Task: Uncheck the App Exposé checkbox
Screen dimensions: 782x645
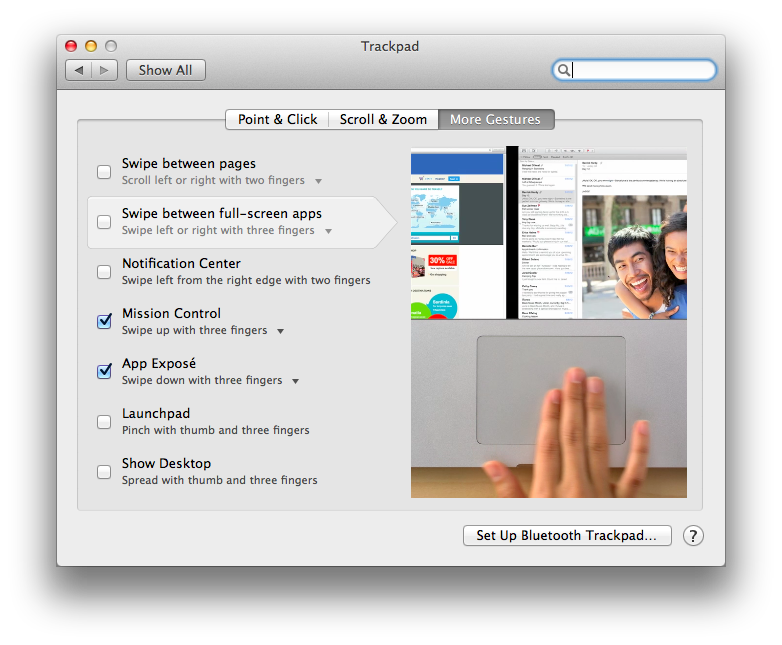Action: pos(104,371)
